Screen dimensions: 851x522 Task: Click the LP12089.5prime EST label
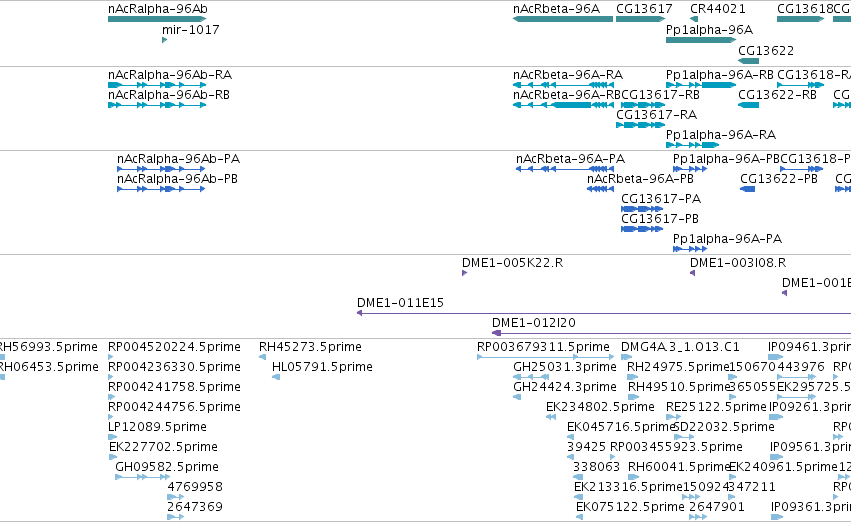click(x=157, y=426)
